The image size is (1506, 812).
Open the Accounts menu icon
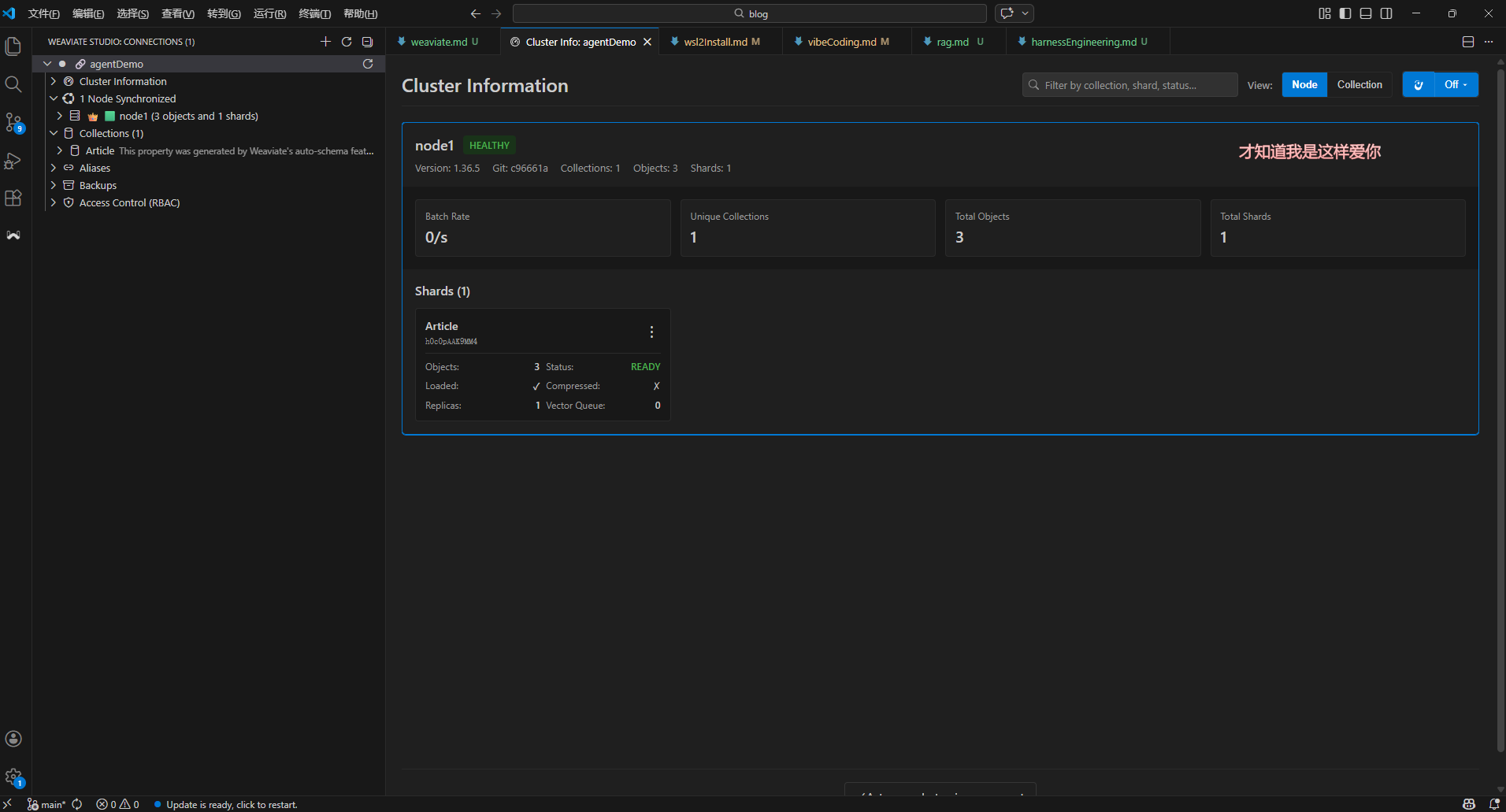[x=13, y=739]
